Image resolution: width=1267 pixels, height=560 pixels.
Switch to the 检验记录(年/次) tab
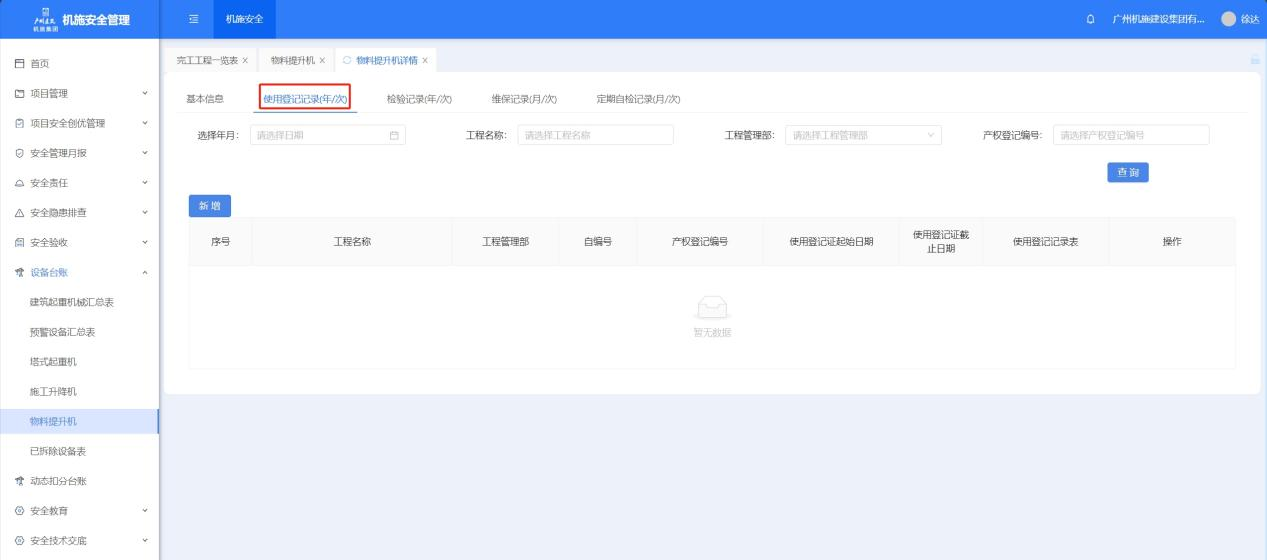[419, 99]
